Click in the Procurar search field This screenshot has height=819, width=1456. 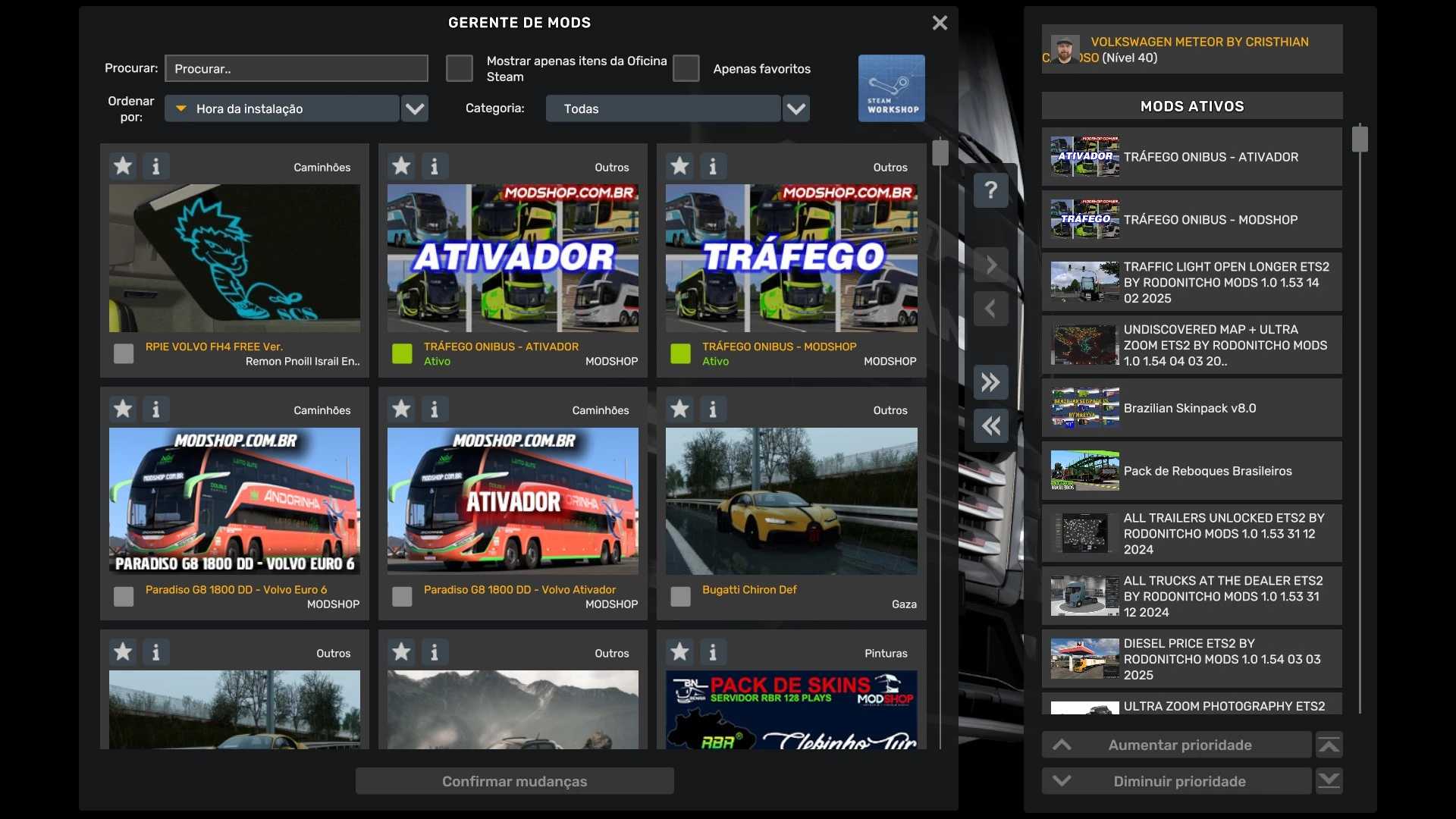tap(296, 68)
